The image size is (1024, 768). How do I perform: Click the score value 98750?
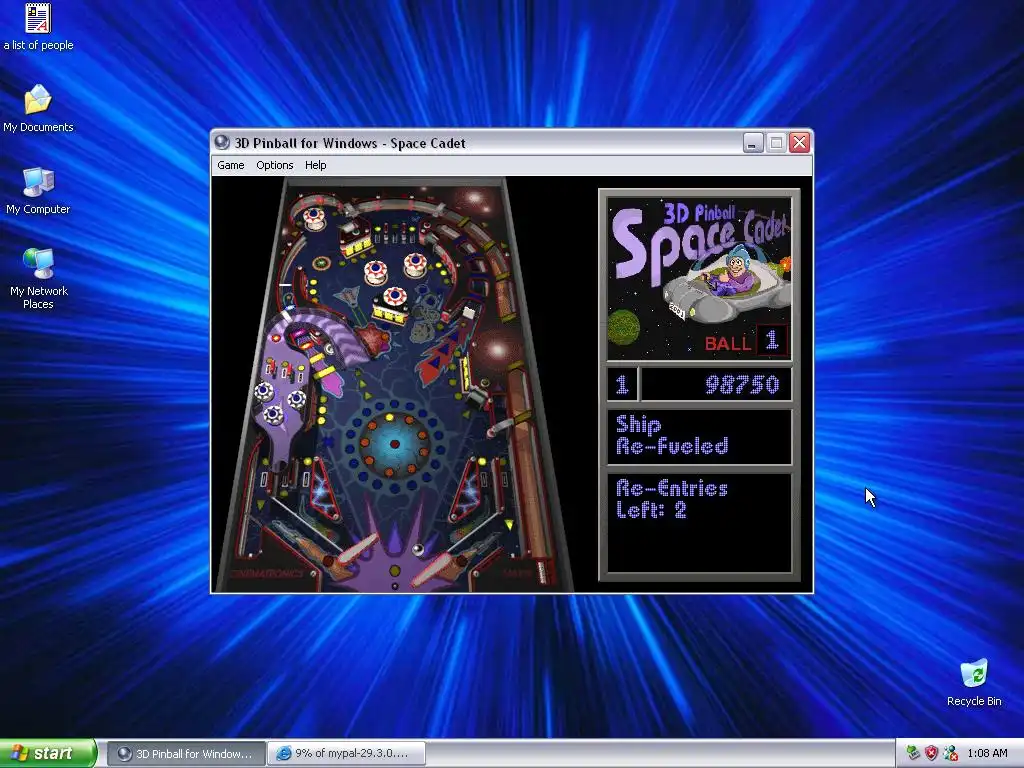click(742, 385)
